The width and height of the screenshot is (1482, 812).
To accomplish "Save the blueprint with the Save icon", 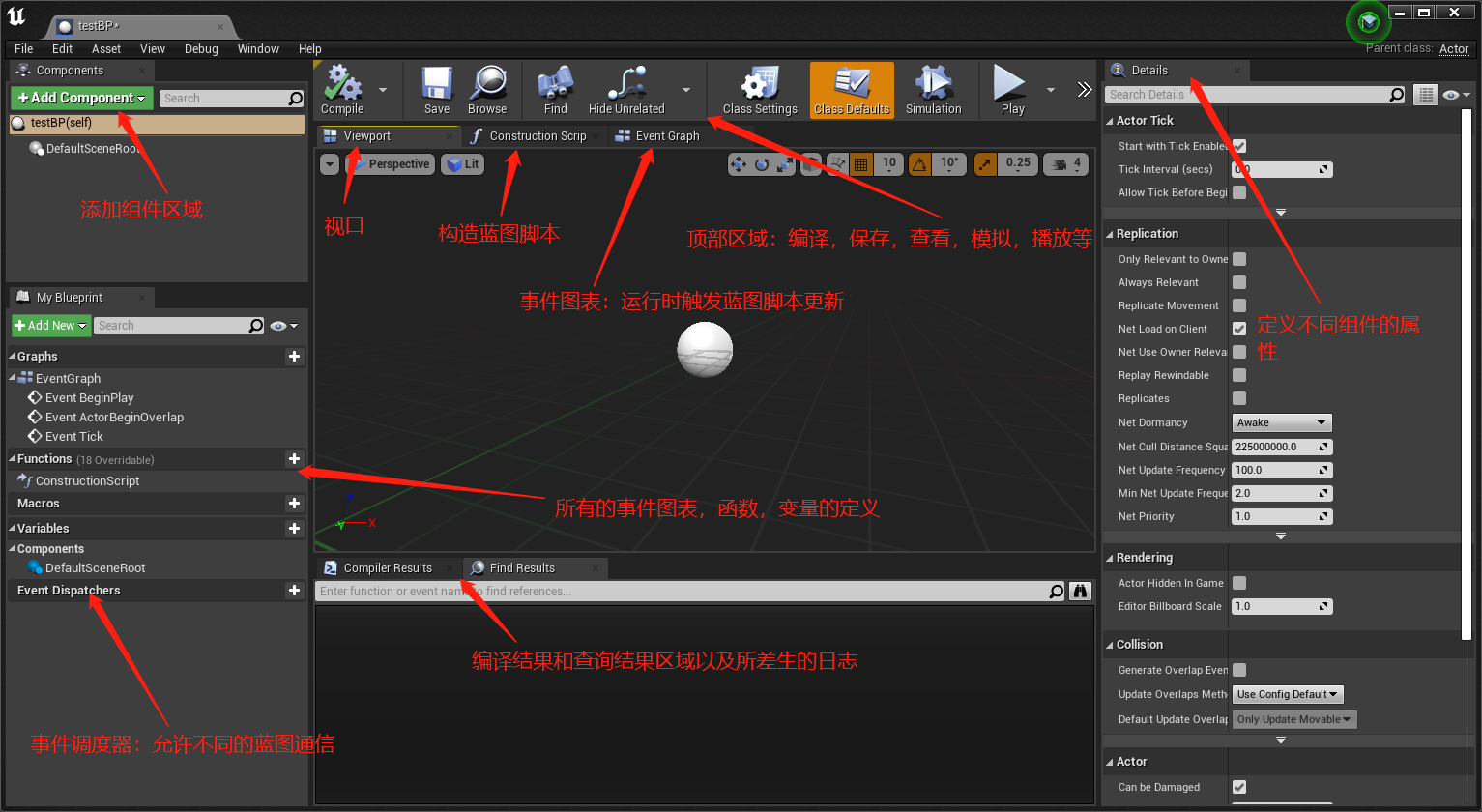I will click(436, 89).
